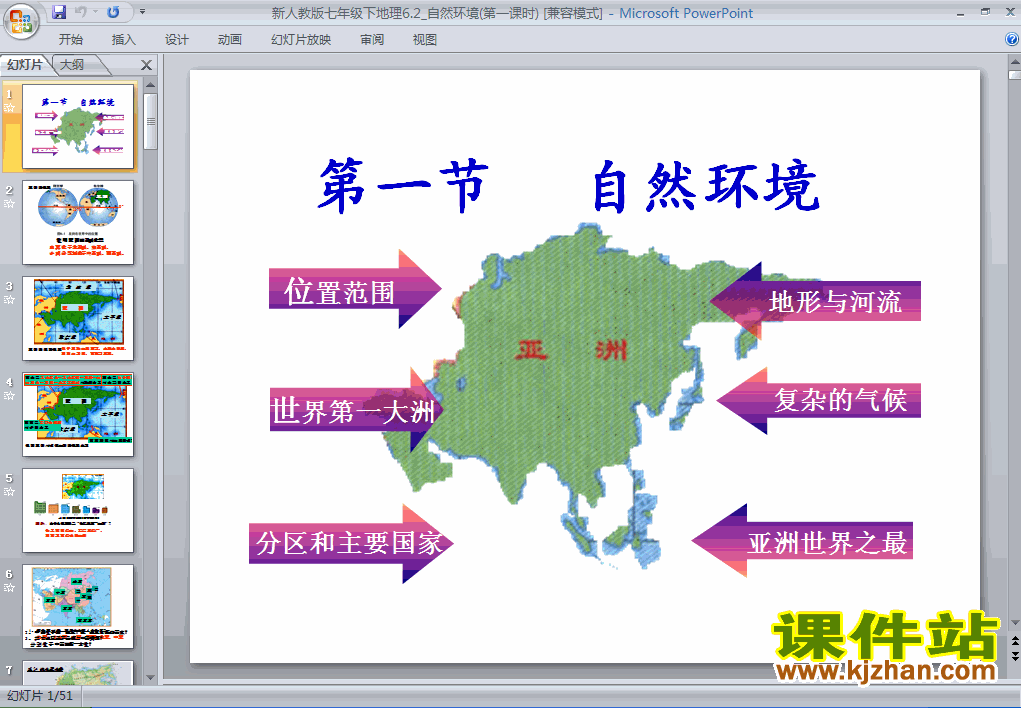This screenshot has height=708, width=1021.
Task: Click the Office button orb
Action: (21, 21)
